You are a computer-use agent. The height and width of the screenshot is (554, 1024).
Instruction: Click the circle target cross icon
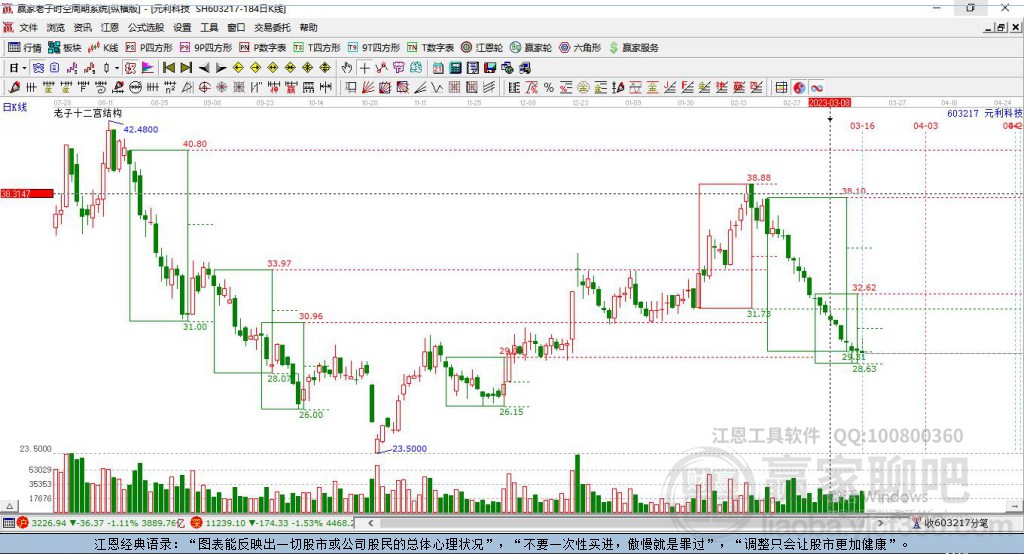pos(204,87)
